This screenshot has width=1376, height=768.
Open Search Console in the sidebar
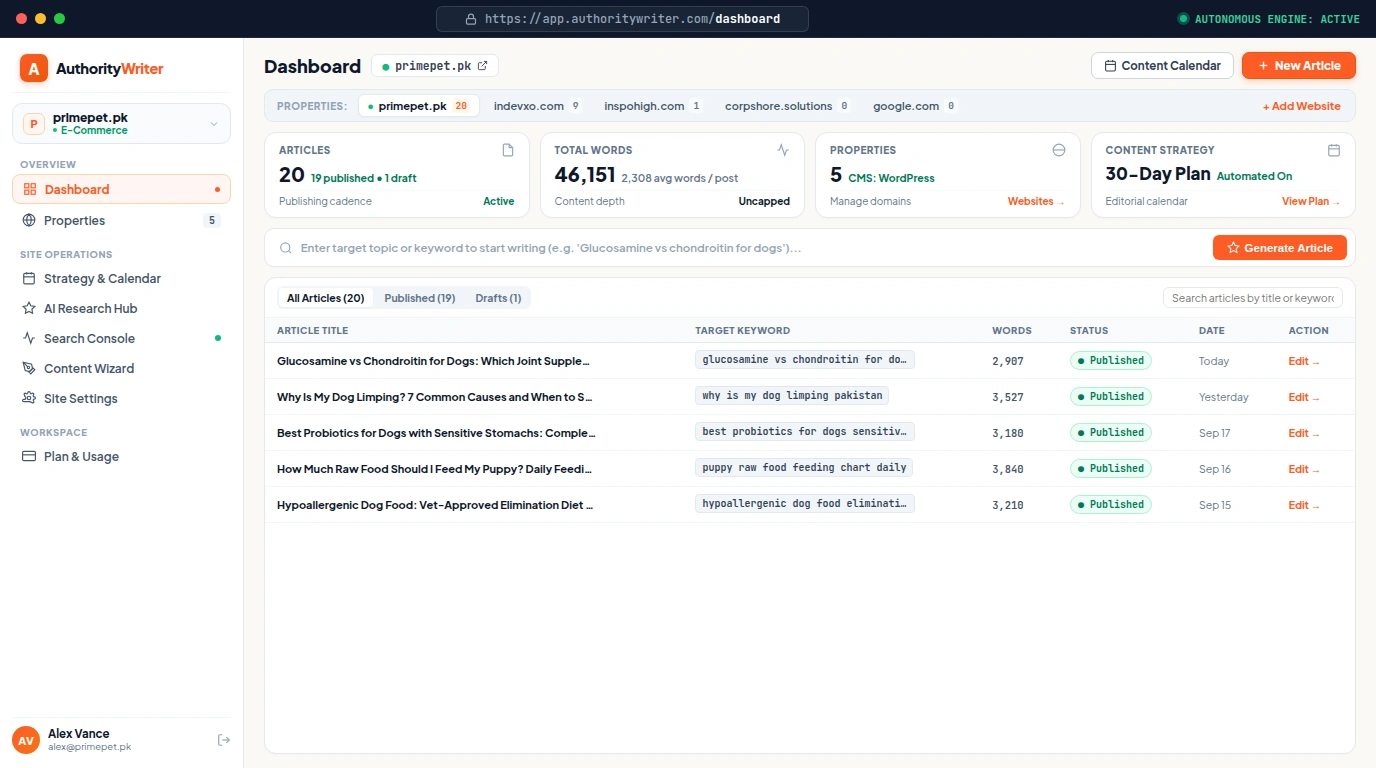121,338
